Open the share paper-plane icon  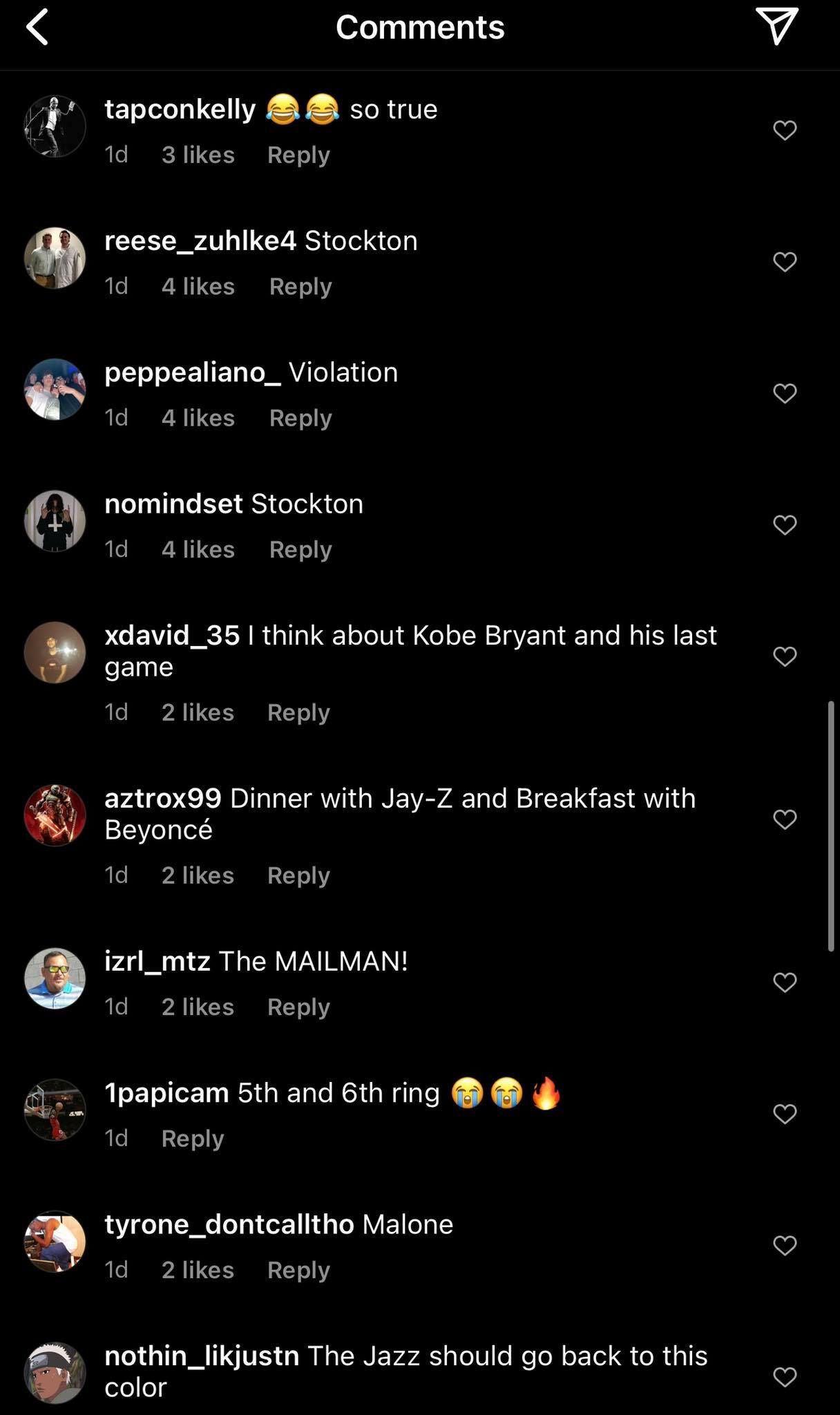coord(776,26)
